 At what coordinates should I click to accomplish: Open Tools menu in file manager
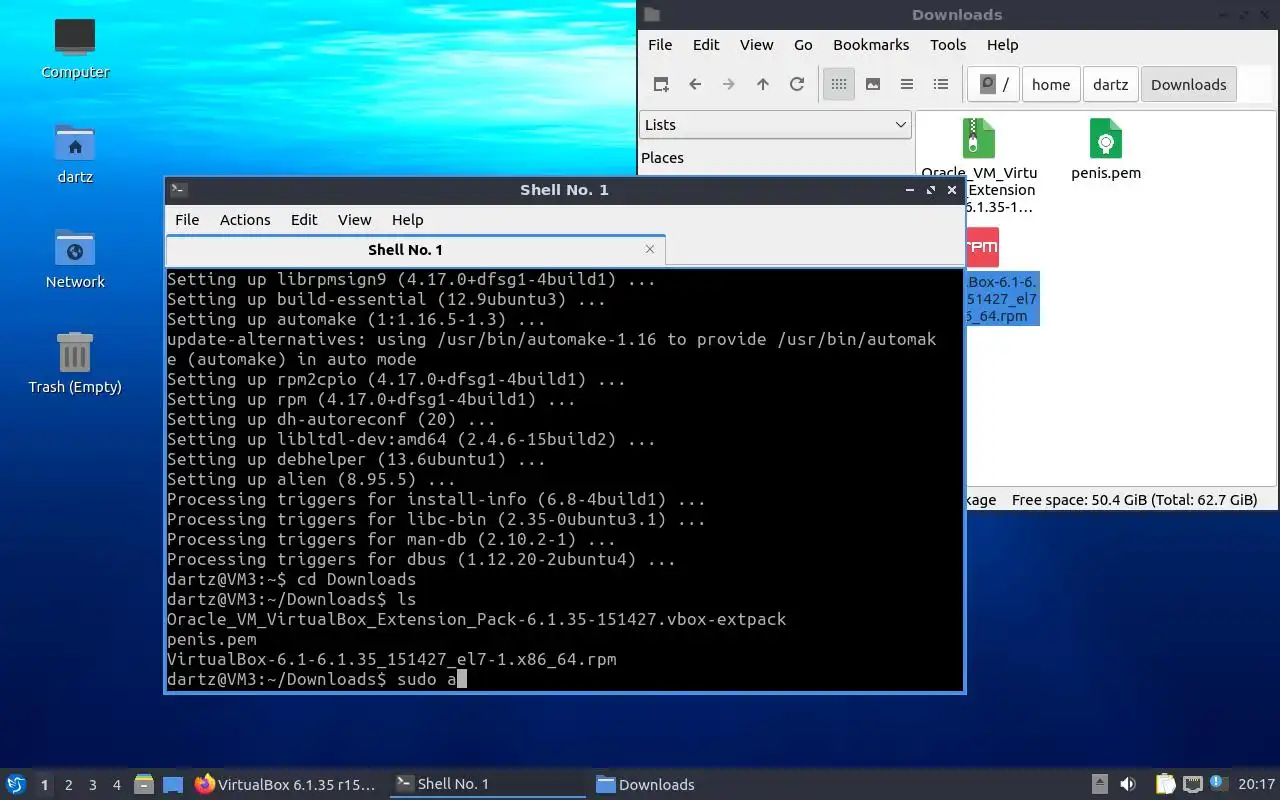coord(948,45)
